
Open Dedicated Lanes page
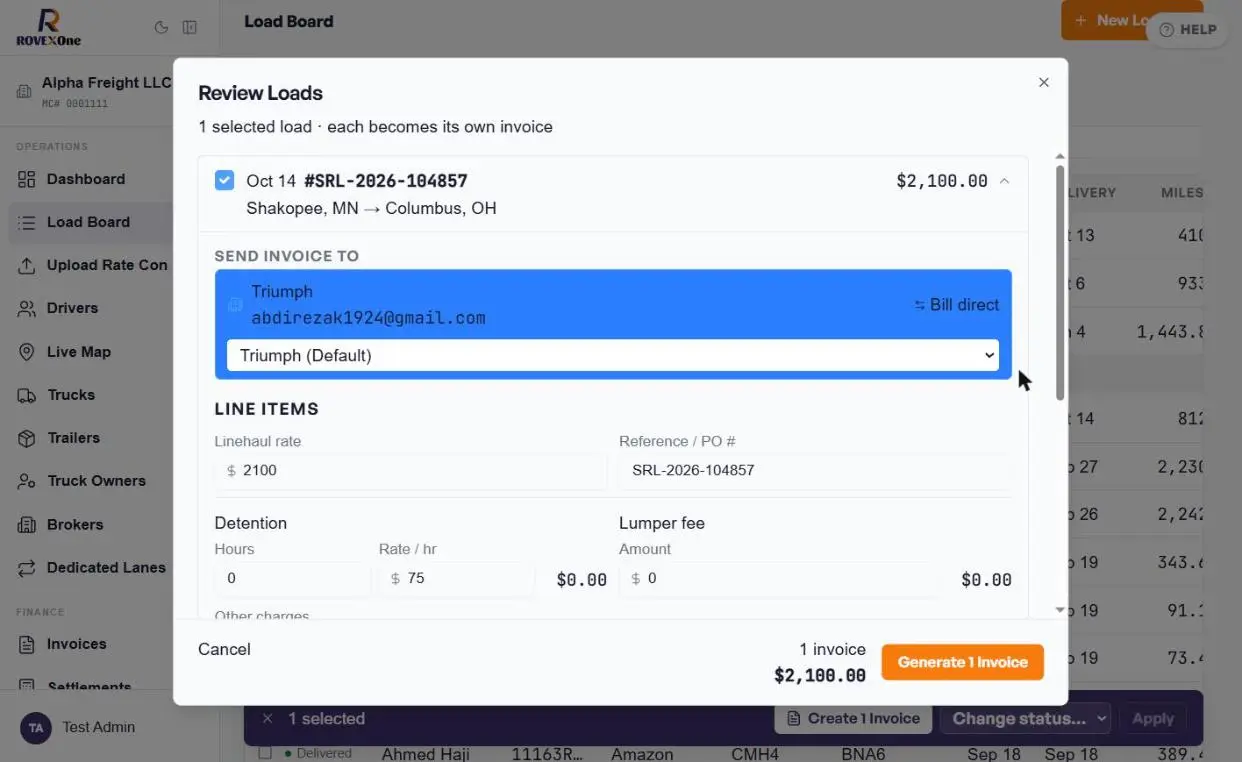(x=106, y=567)
